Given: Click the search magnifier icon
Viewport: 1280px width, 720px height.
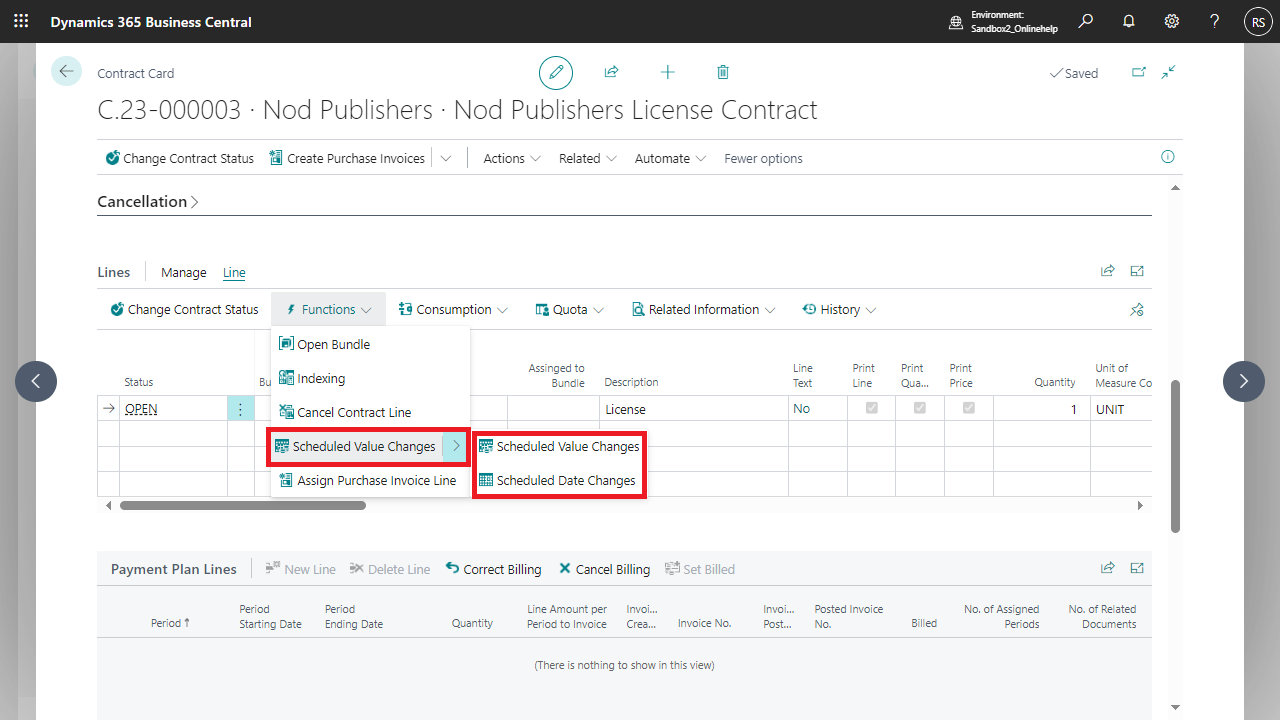Looking at the screenshot, I should [x=1086, y=21].
